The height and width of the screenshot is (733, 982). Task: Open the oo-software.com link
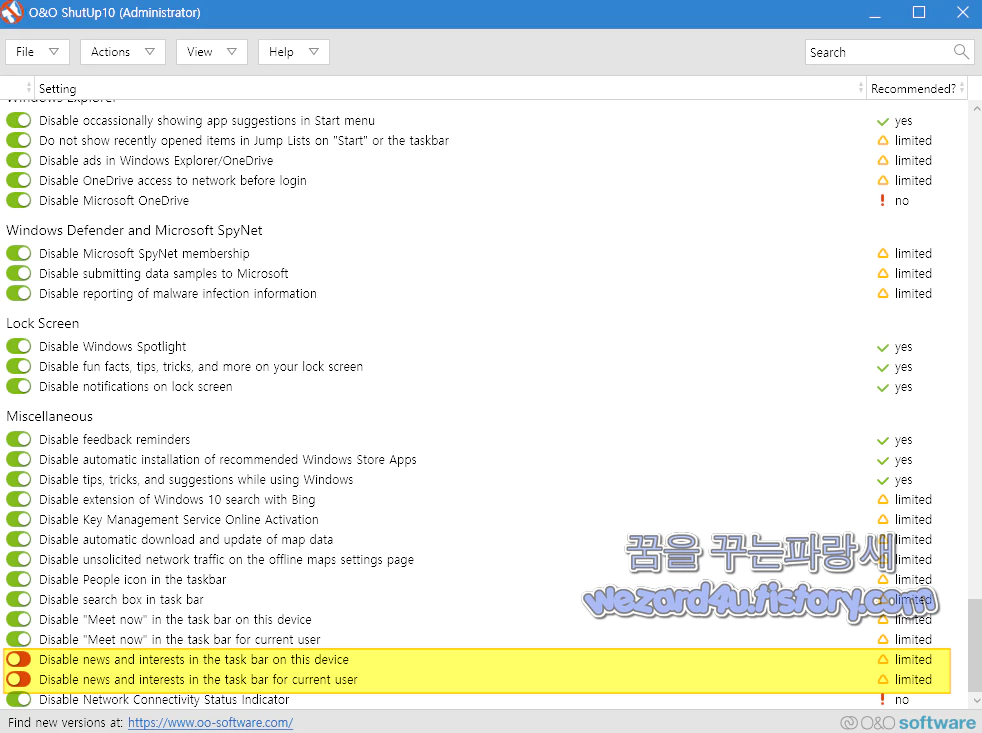210,722
